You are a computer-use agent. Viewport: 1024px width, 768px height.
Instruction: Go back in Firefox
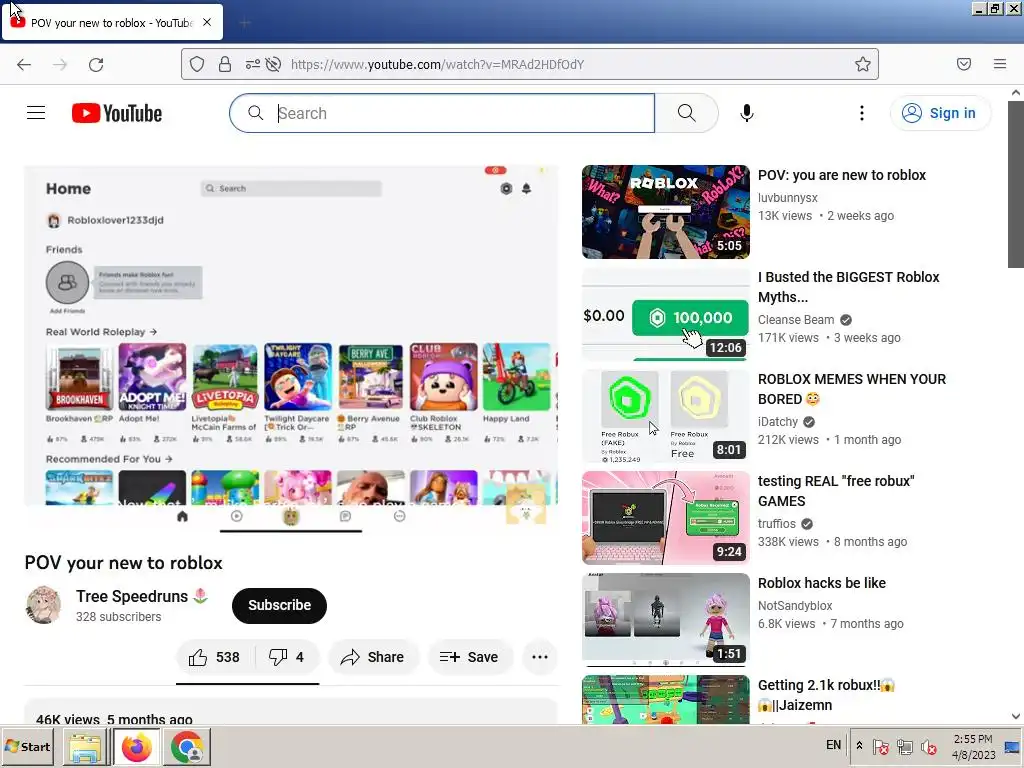pos(24,64)
